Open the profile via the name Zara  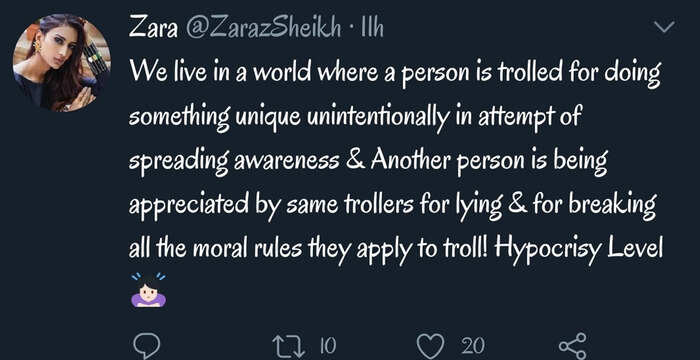[x=153, y=29]
